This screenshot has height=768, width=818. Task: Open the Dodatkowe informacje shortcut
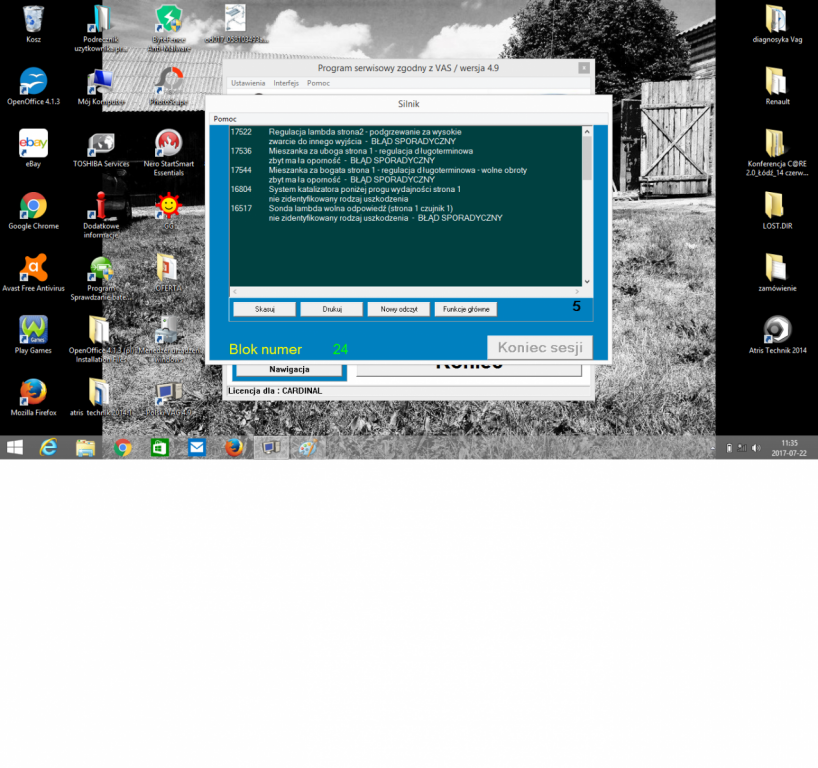pyautogui.click(x=101, y=215)
